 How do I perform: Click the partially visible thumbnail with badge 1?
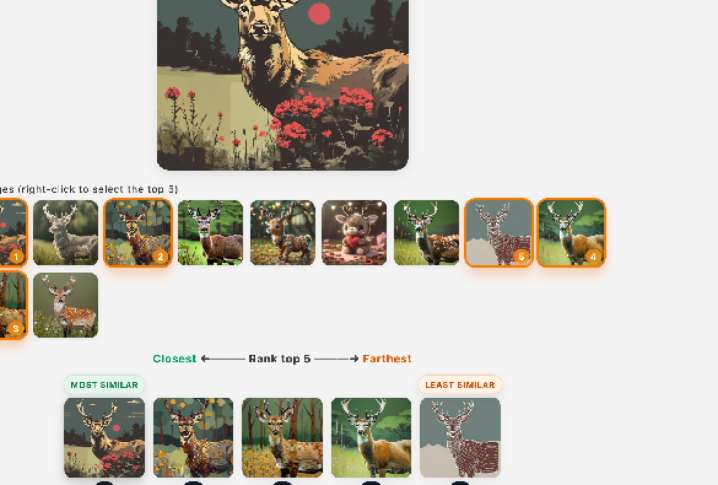[x=13, y=233]
